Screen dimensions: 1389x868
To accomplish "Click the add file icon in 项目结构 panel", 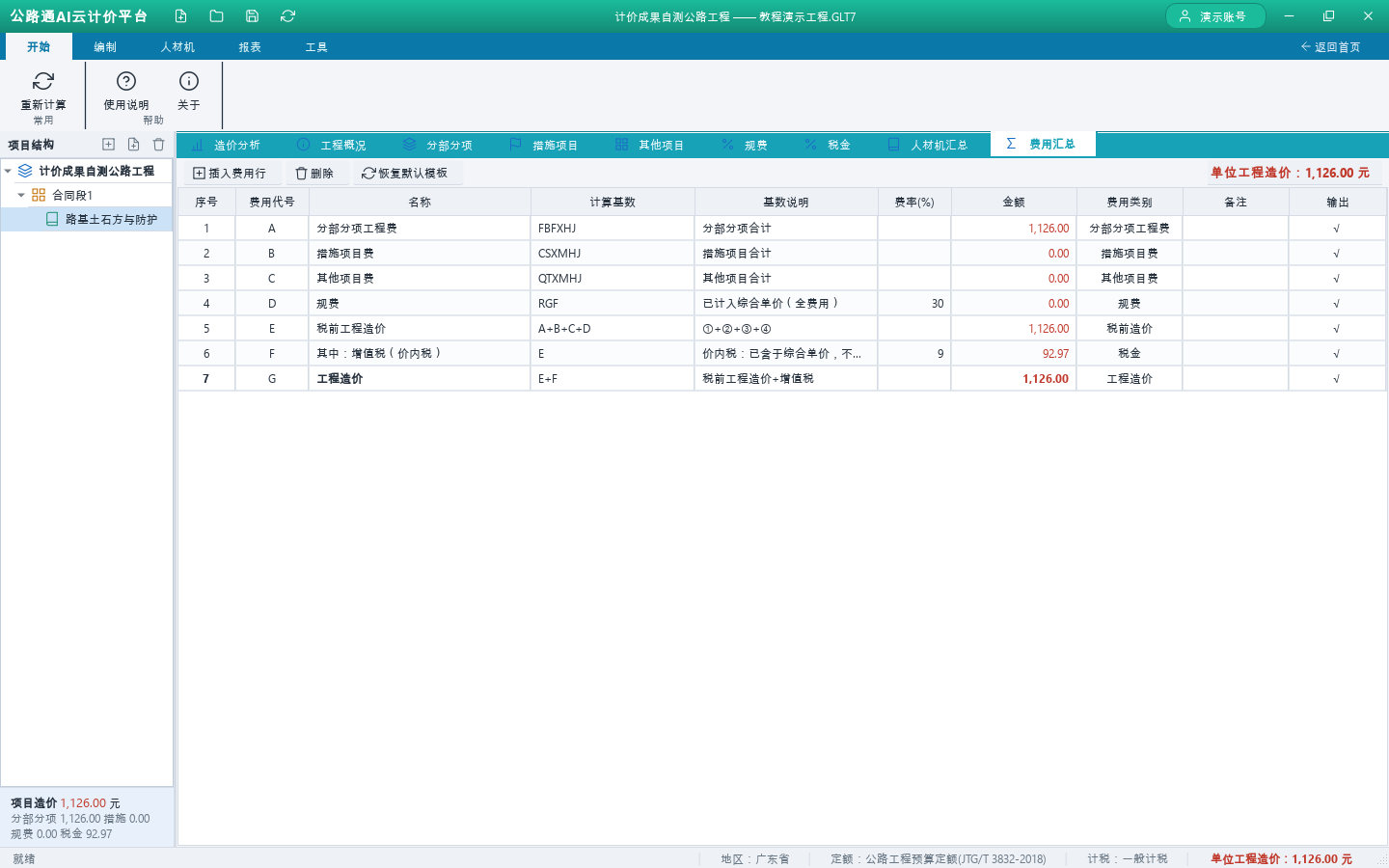I will click(x=133, y=145).
